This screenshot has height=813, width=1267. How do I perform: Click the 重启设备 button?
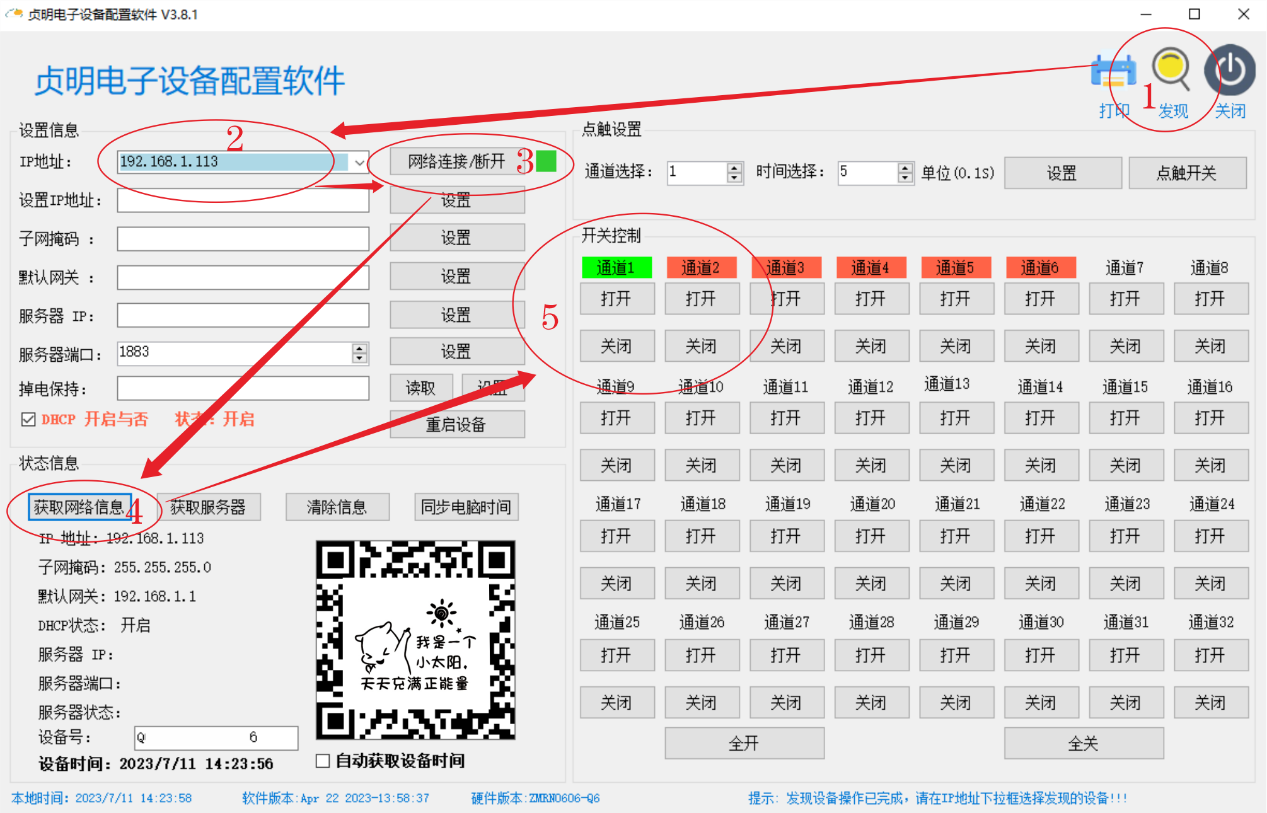[x=457, y=424]
